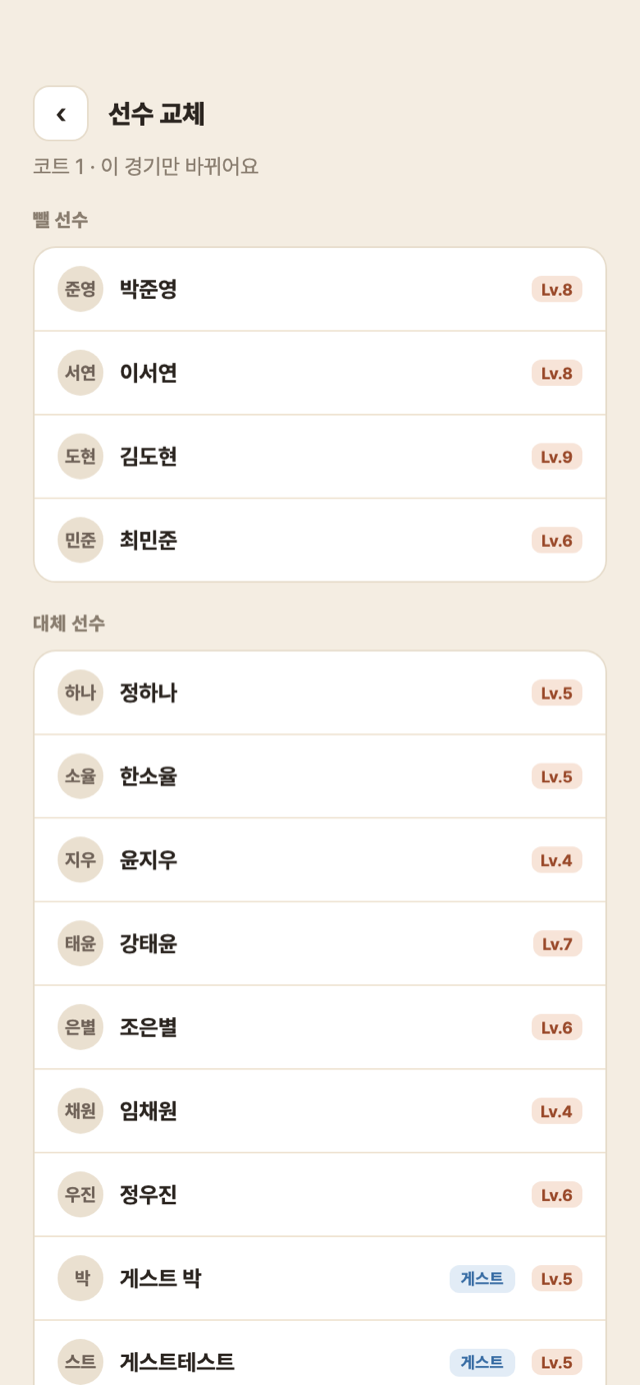Tap the 태윤 avatar circle
The image size is (640, 1385).
(x=80, y=944)
